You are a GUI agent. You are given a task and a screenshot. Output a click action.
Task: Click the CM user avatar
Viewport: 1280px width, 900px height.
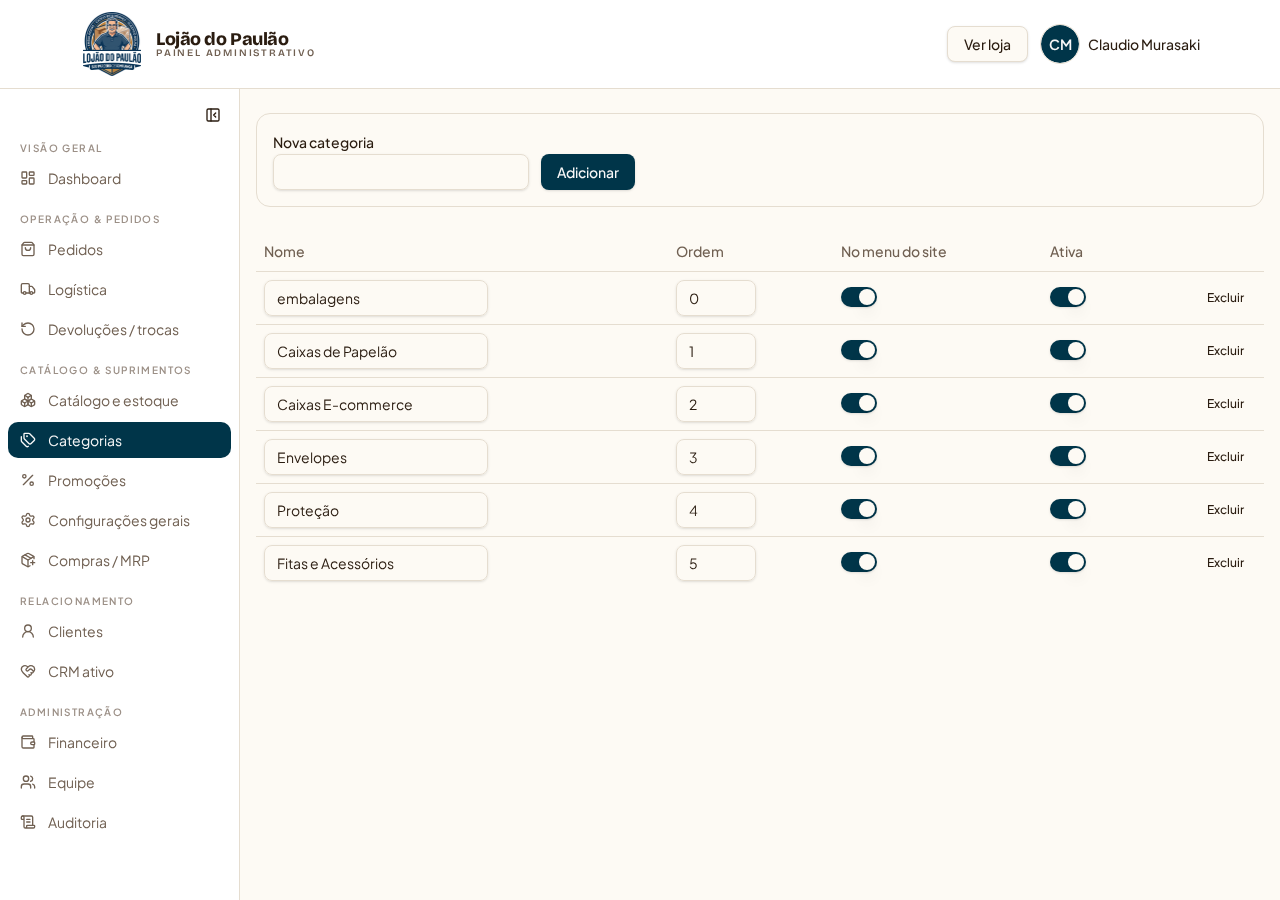tap(1060, 44)
